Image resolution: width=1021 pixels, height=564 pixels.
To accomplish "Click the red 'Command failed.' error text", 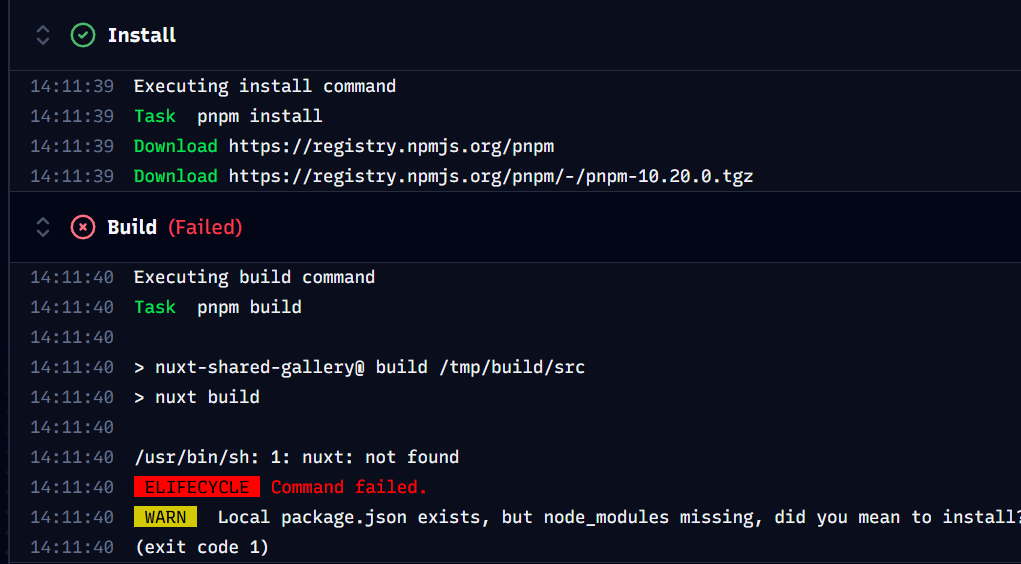I will point(348,487).
